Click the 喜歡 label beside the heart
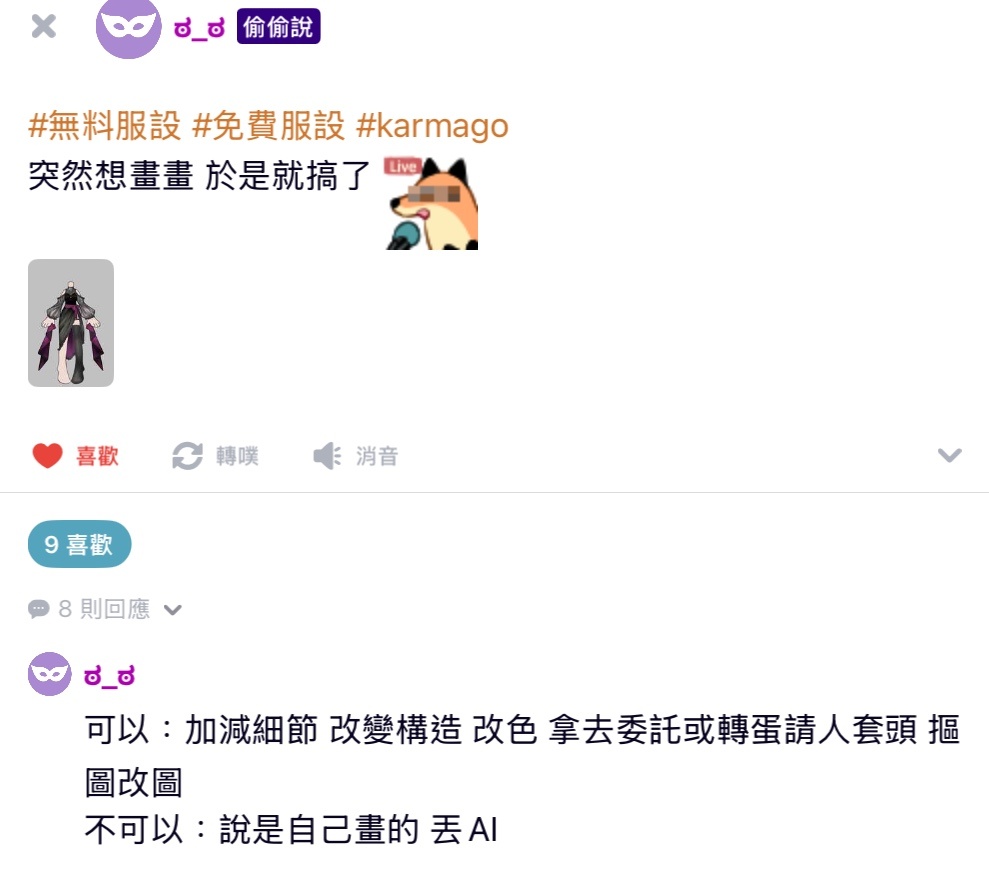Screen dimensions: 989x892 pyautogui.click(x=97, y=455)
